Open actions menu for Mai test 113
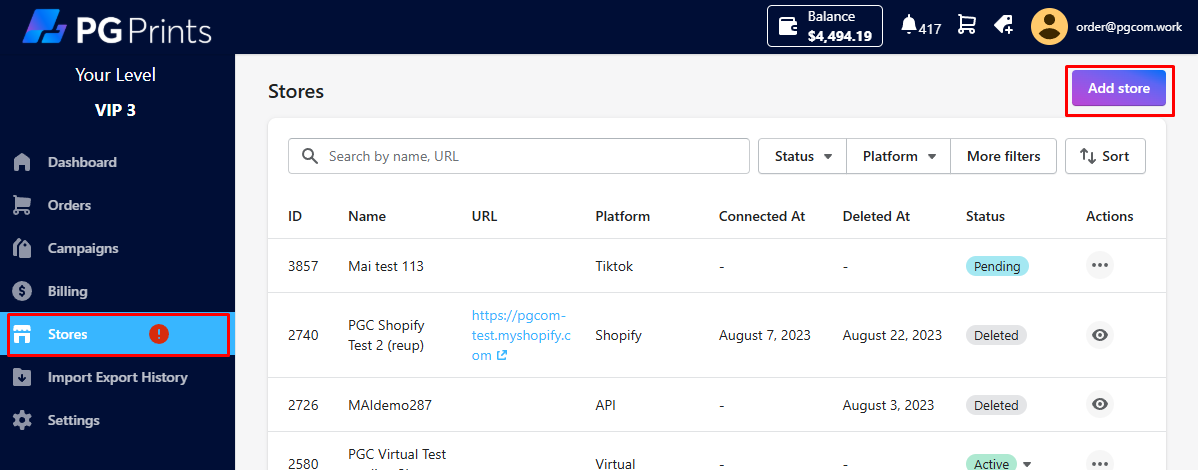The height and width of the screenshot is (470, 1198). click(x=1100, y=266)
